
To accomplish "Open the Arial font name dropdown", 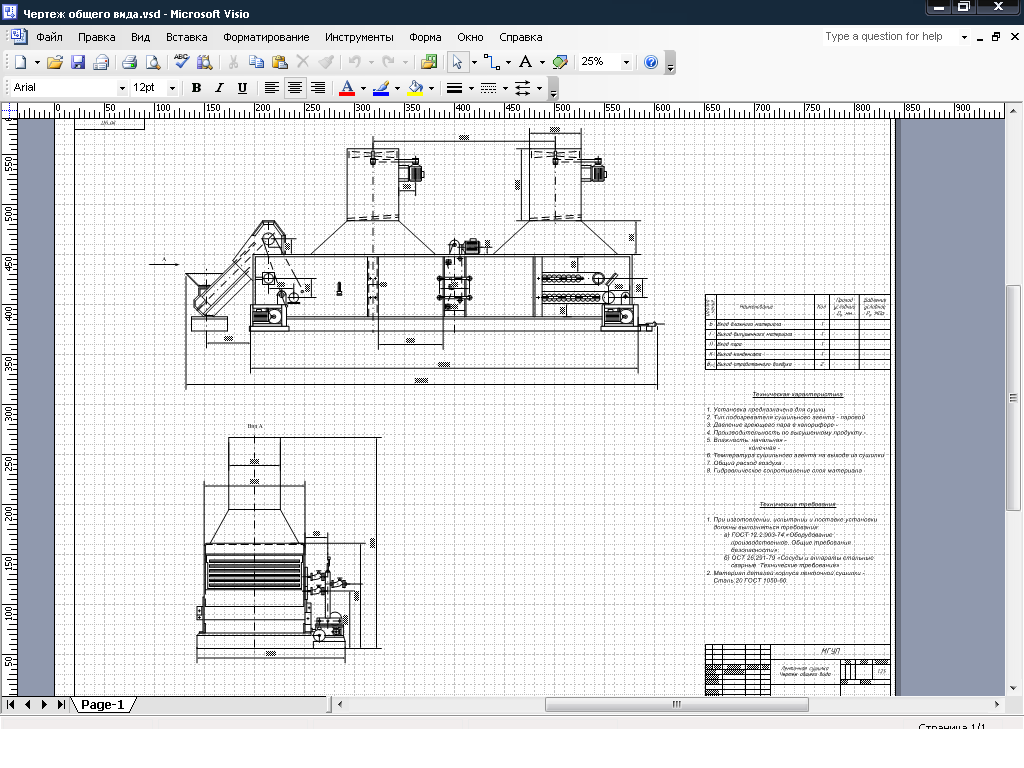I will (121, 88).
